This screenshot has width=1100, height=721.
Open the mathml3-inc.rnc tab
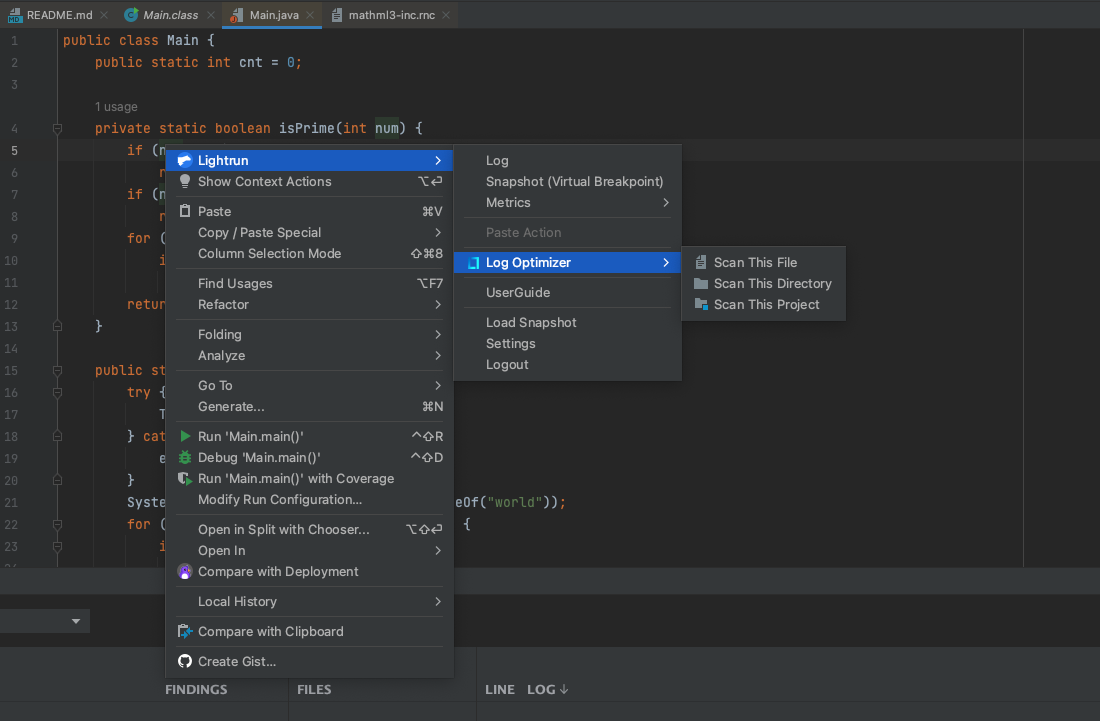(x=390, y=15)
